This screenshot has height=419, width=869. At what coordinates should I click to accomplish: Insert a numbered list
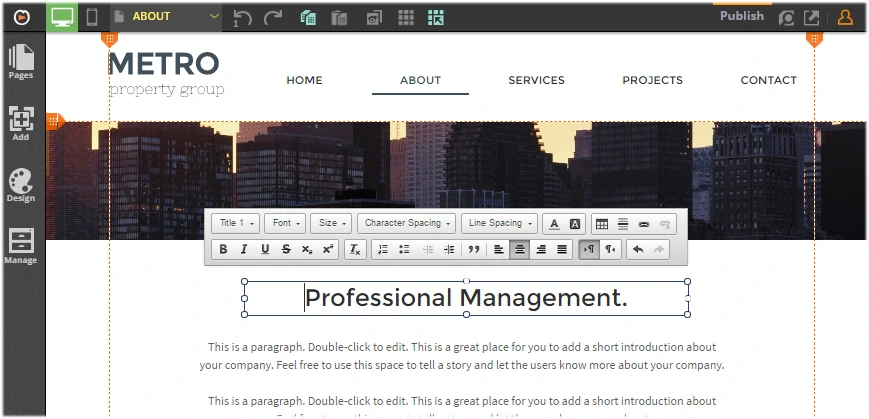click(x=382, y=249)
